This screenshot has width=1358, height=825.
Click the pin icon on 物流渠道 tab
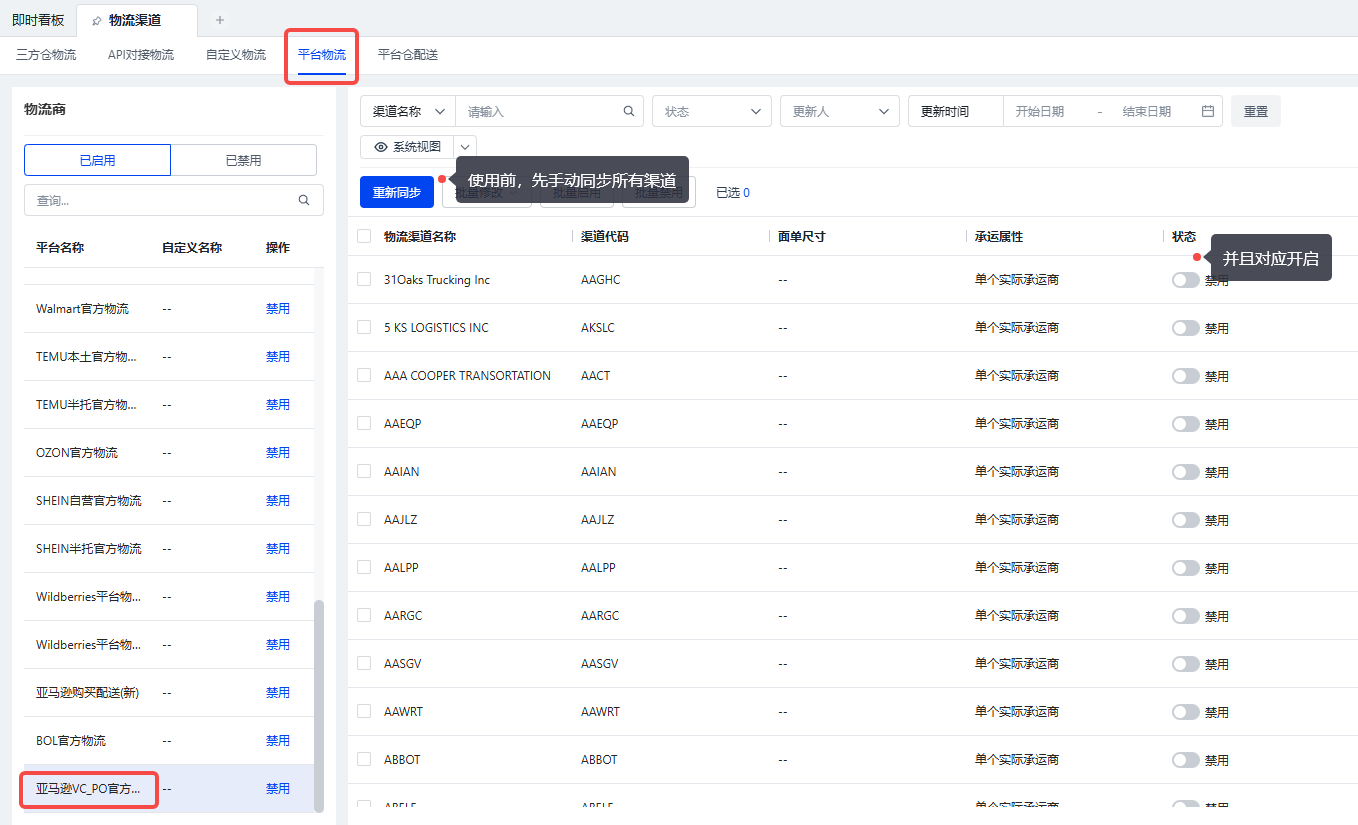96,20
